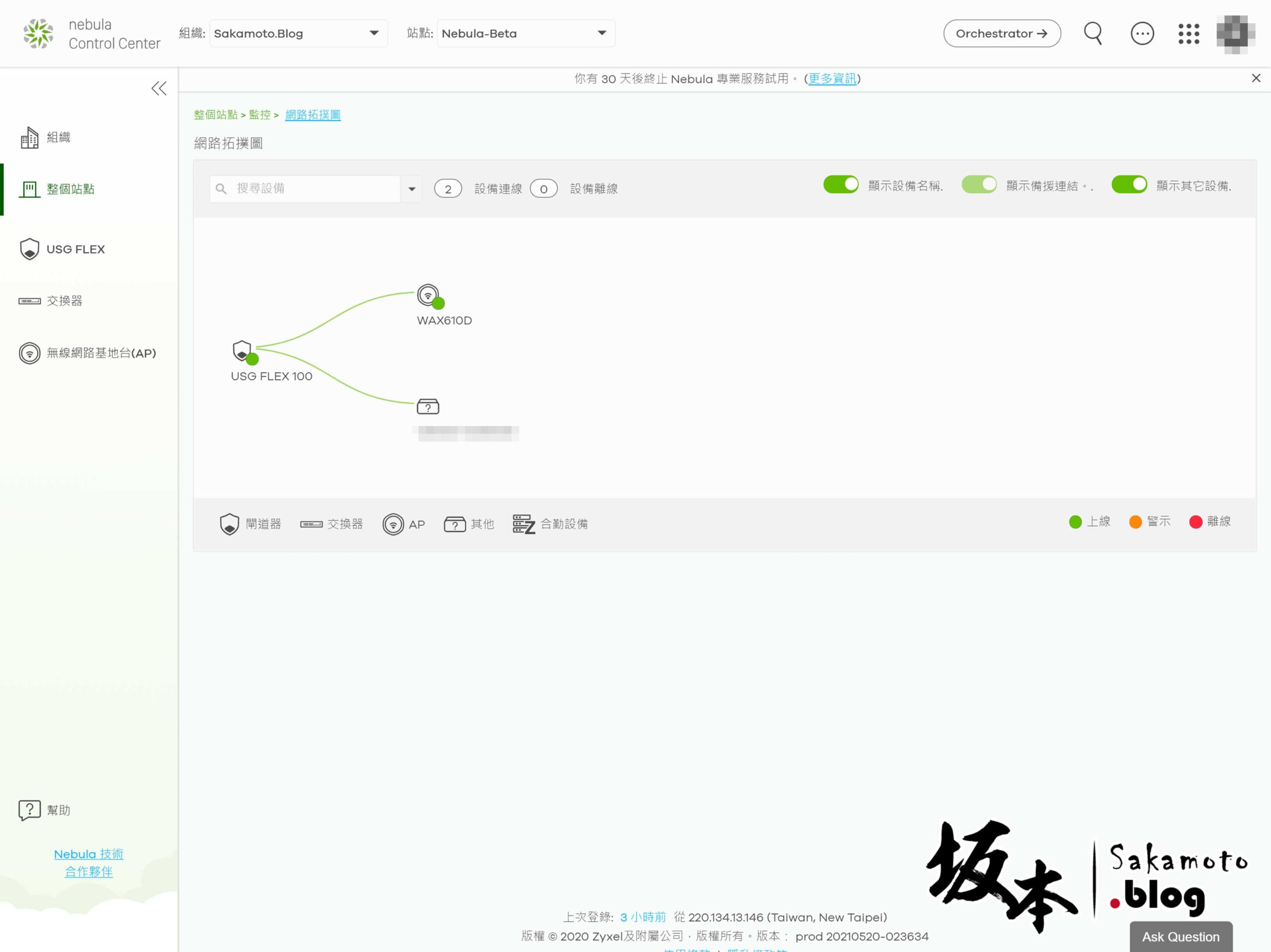Open the 交換器 sidebar menu
Image resolution: width=1271 pixels, height=952 pixels.
(x=51, y=300)
